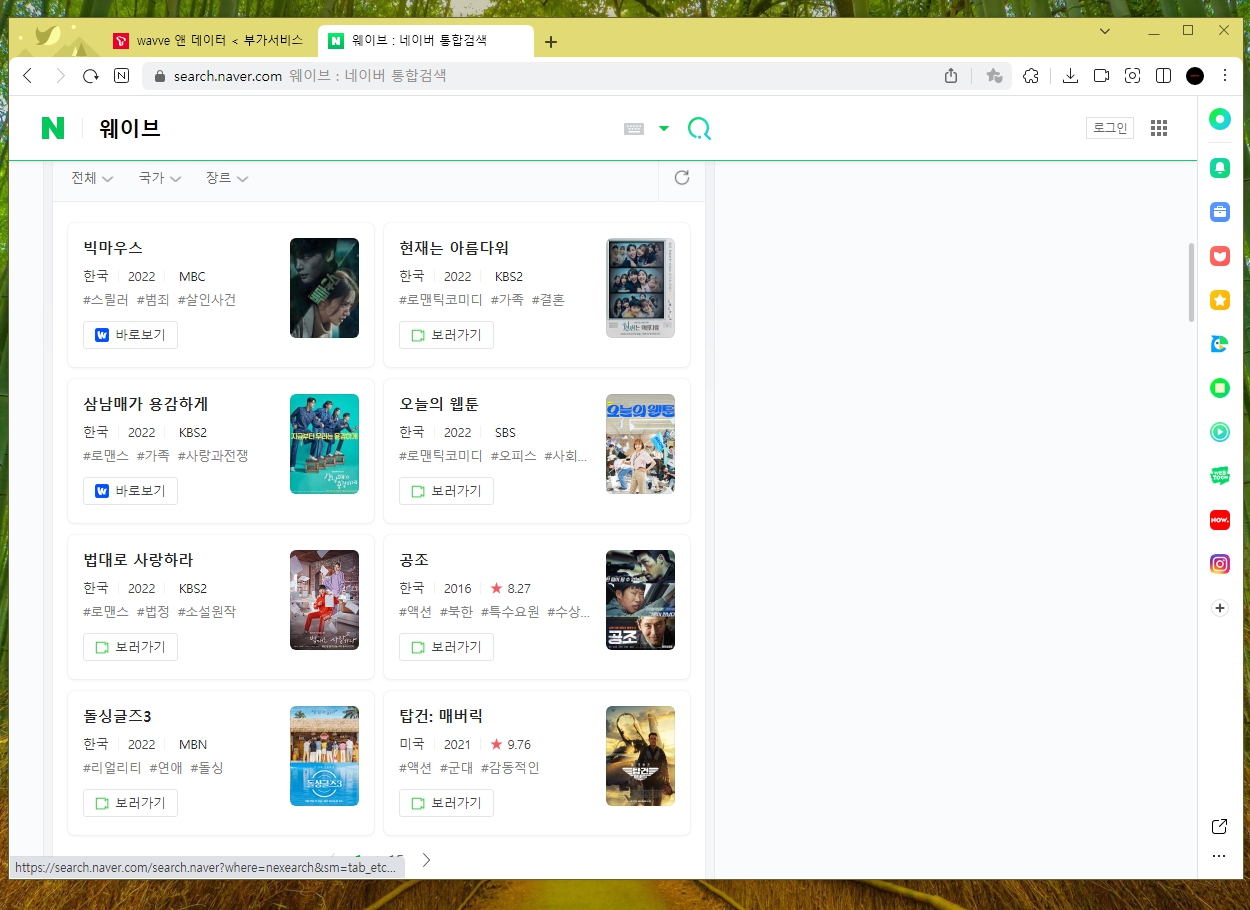This screenshot has height=910, width=1250.
Task: Click the 로그인 button
Action: (1110, 128)
